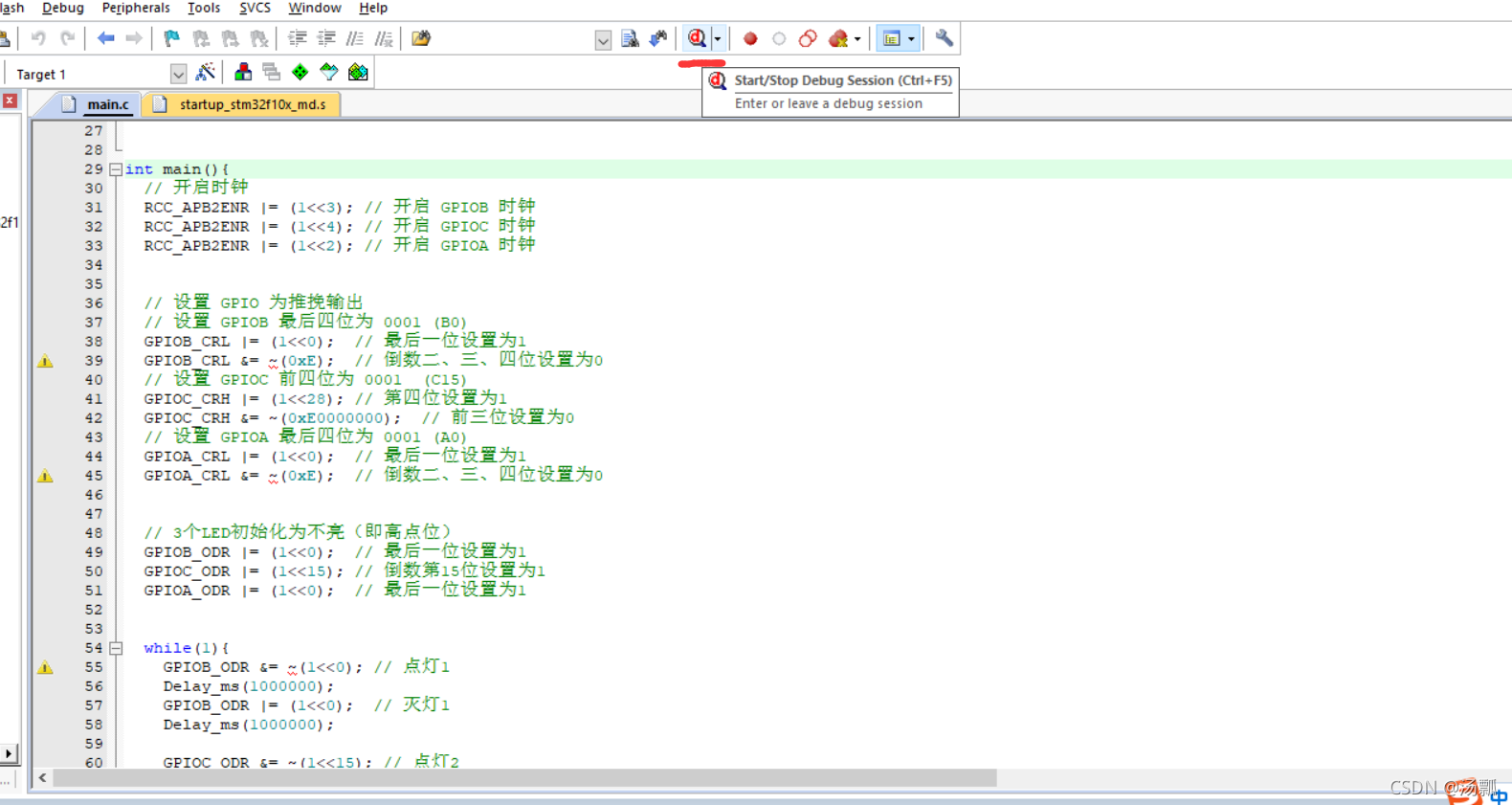Open the window layout dropdown arrow

coord(911,39)
